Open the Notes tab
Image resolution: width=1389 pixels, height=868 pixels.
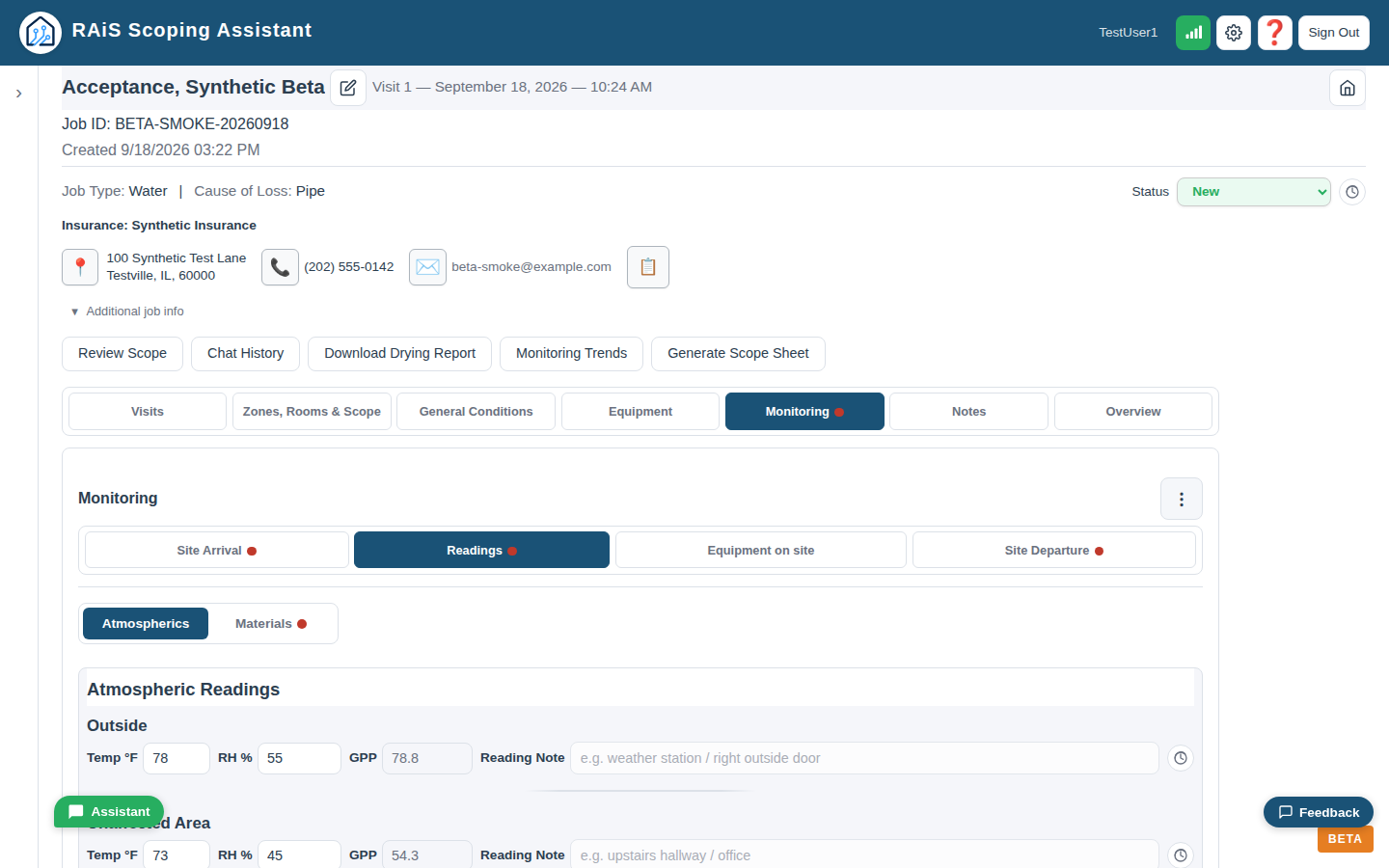[969, 412]
